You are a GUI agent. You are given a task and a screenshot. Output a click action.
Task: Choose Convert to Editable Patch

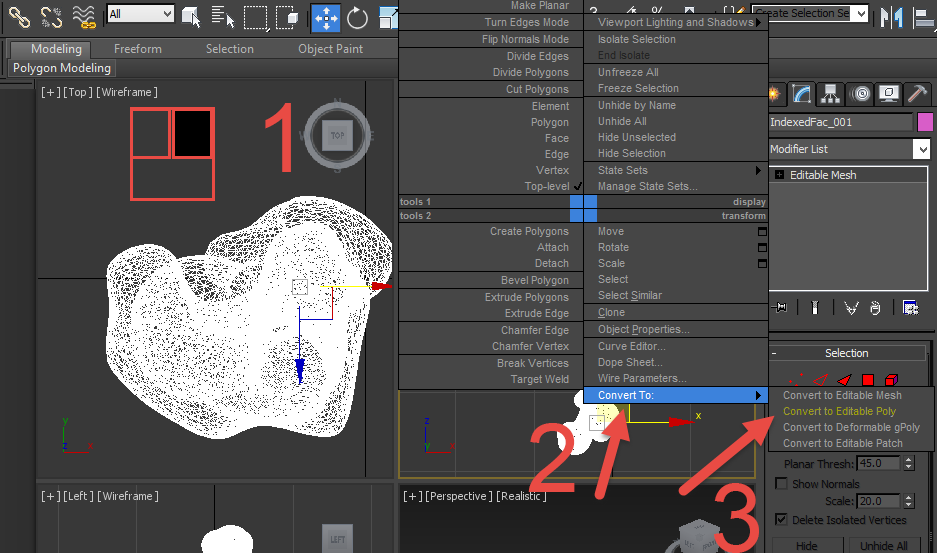tap(843, 444)
